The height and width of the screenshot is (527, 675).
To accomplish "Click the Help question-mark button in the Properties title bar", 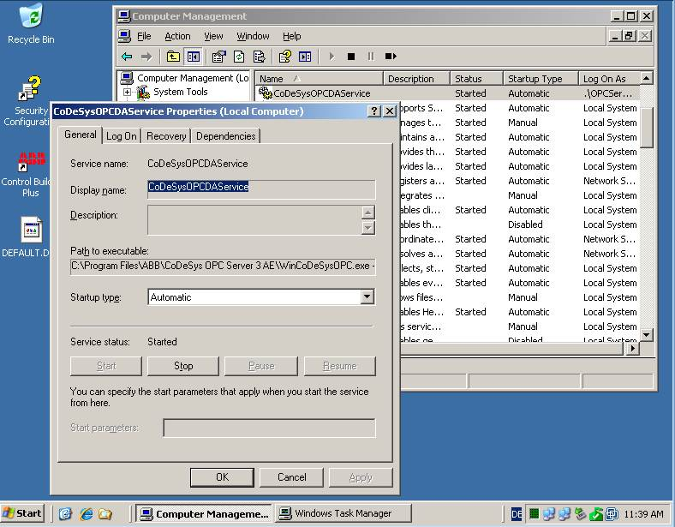I will coord(374,111).
